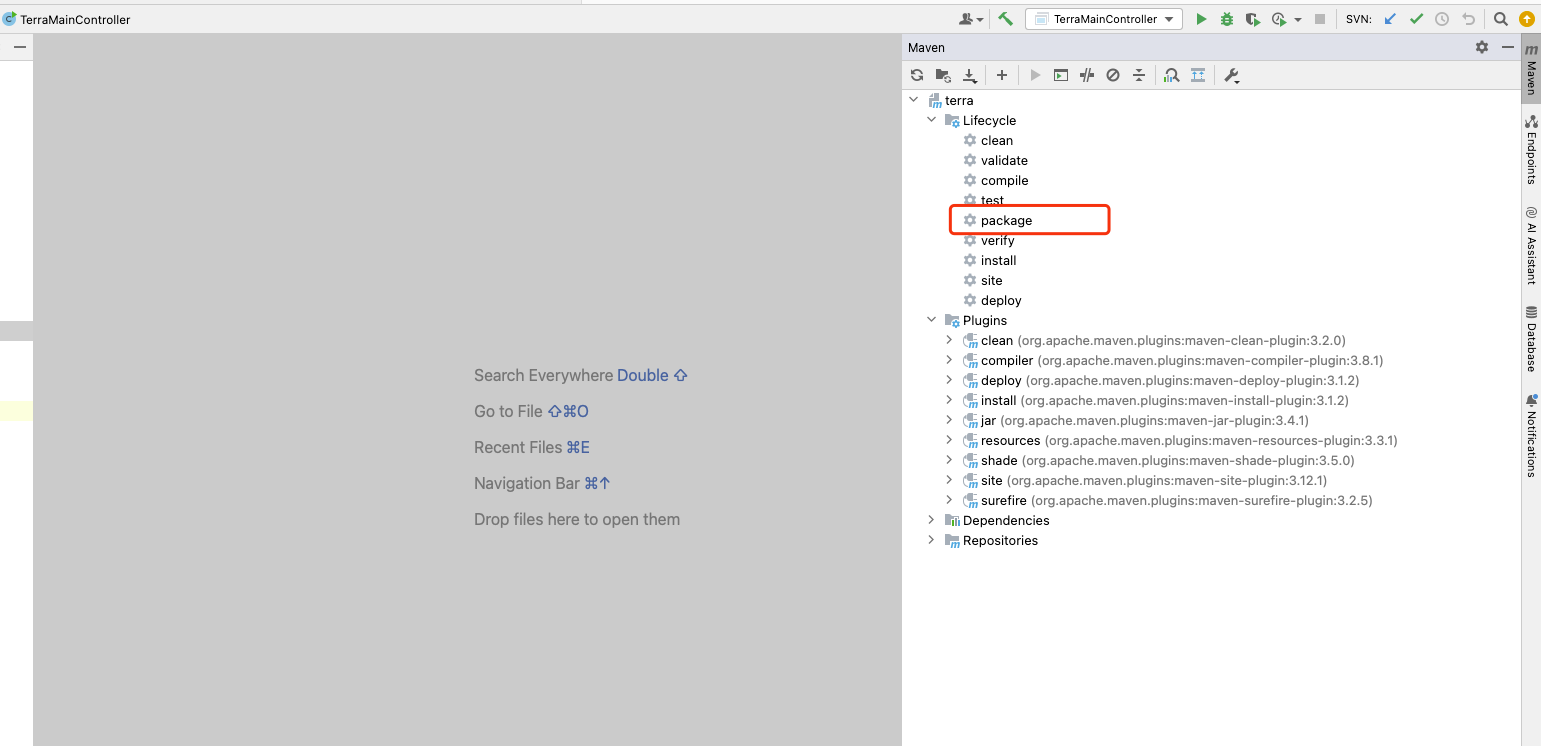
Task: Open the Database side tab
Action: pyautogui.click(x=1531, y=339)
